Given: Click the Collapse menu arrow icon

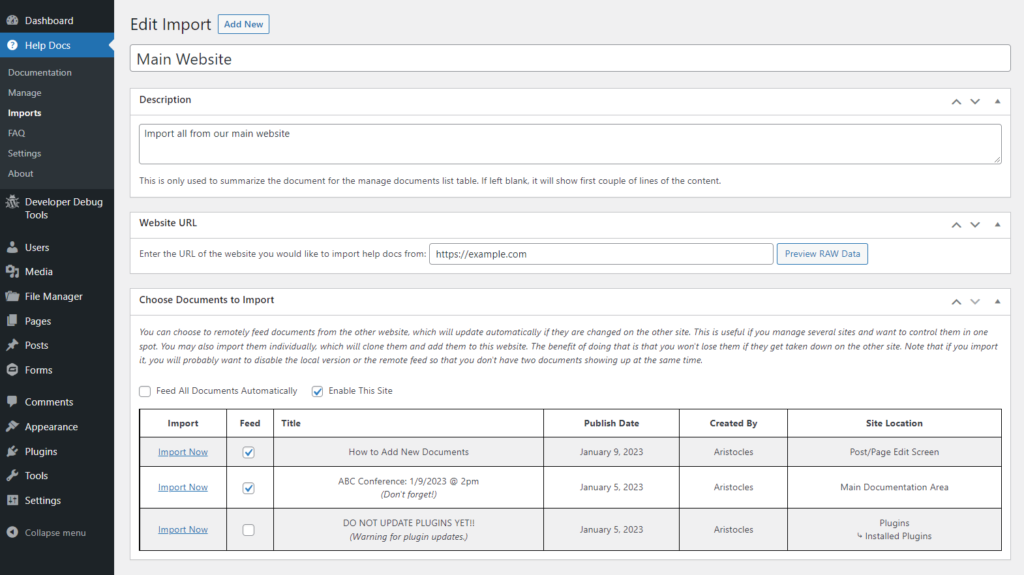Looking at the screenshot, I should (12, 533).
